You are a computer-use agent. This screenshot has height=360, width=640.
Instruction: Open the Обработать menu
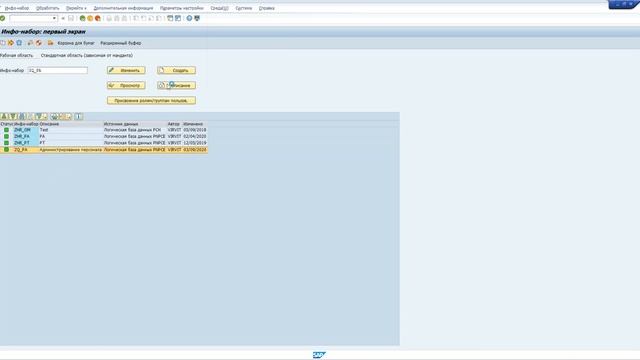[x=47, y=8]
